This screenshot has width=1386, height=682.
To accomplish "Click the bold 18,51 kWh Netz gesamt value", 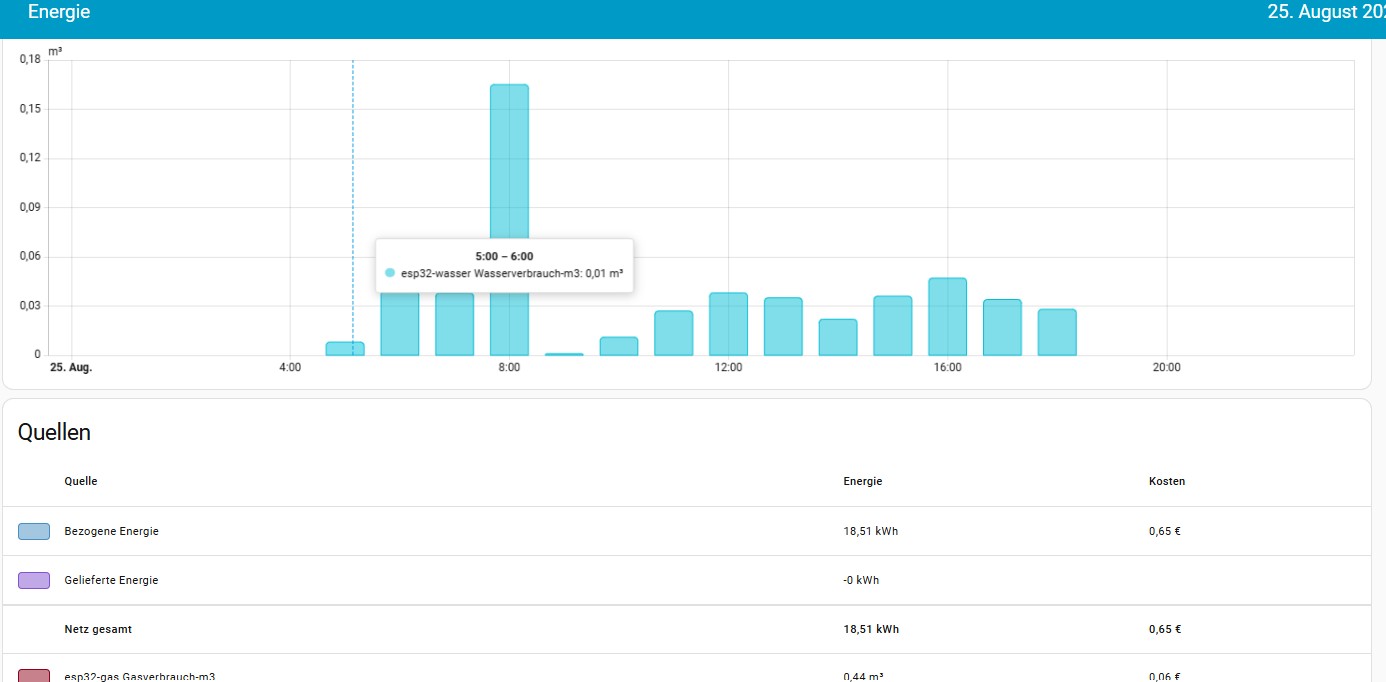I will click(871, 629).
